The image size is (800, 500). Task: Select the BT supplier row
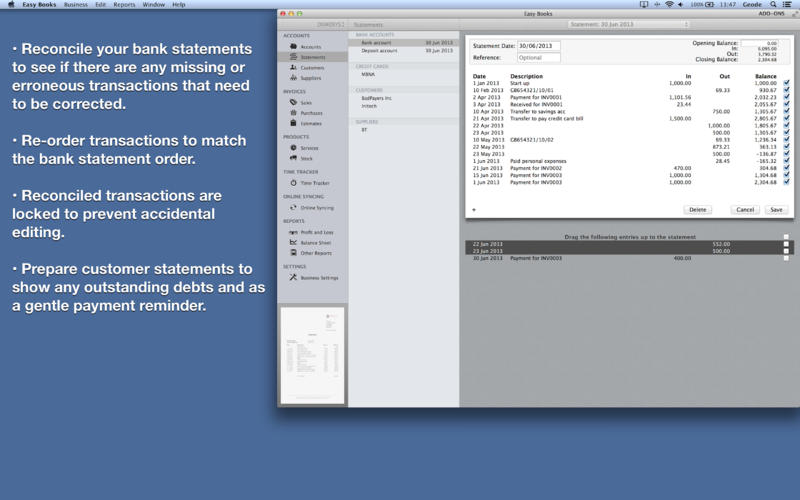click(404, 130)
